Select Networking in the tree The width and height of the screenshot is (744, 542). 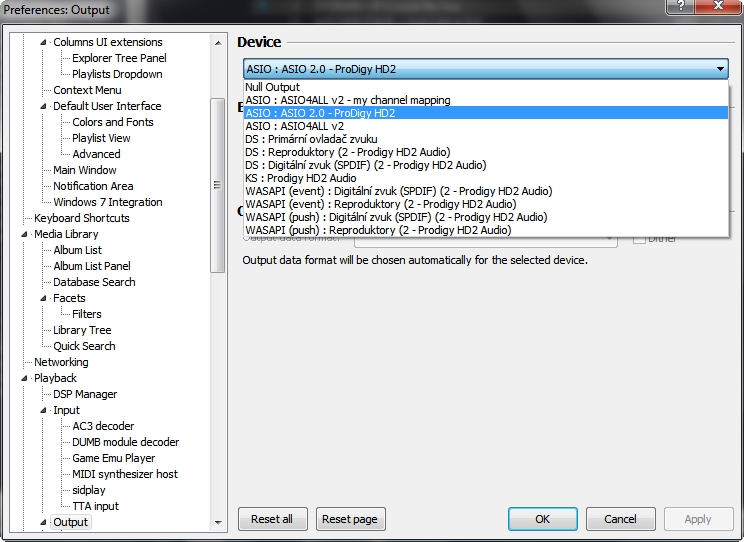[x=61, y=363]
